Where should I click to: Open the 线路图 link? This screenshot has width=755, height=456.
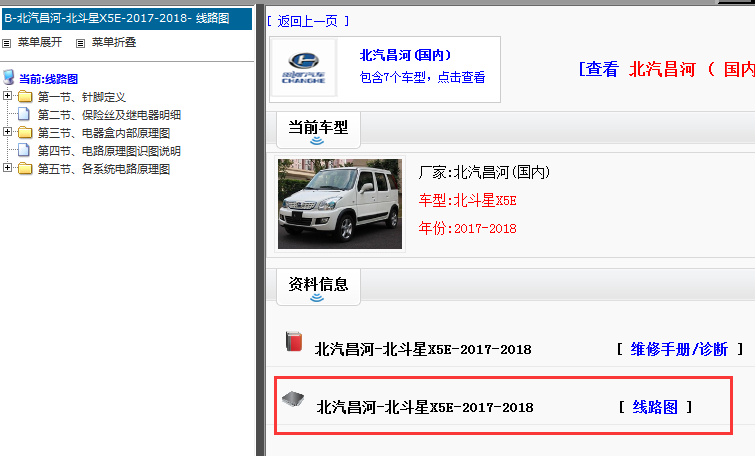(655, 407)
